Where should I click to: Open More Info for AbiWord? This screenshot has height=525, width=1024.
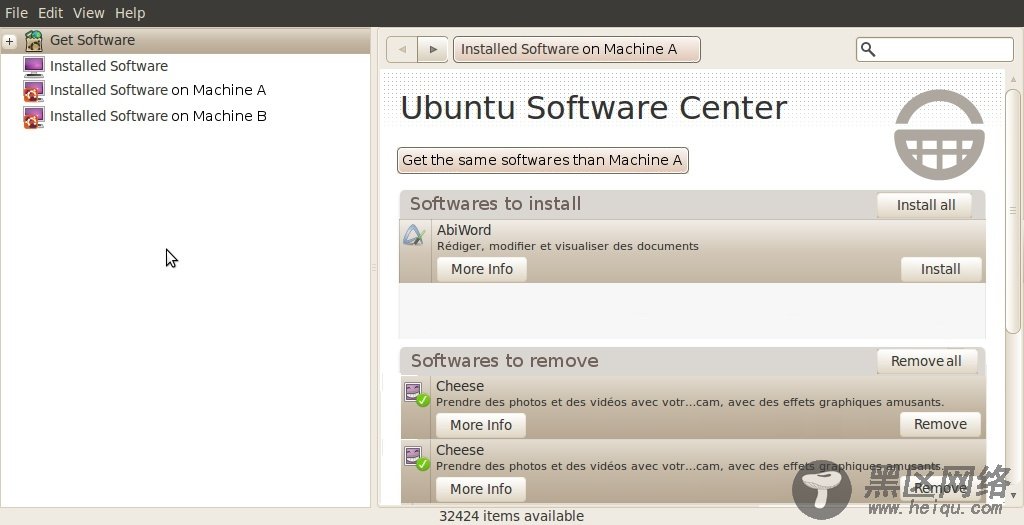[482, 269]
